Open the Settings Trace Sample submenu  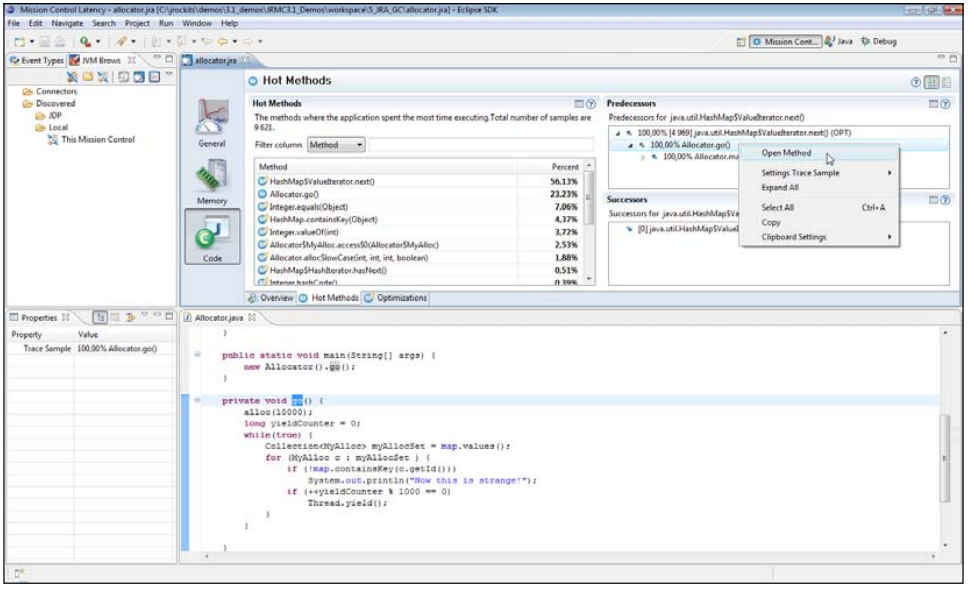(819, 173)
